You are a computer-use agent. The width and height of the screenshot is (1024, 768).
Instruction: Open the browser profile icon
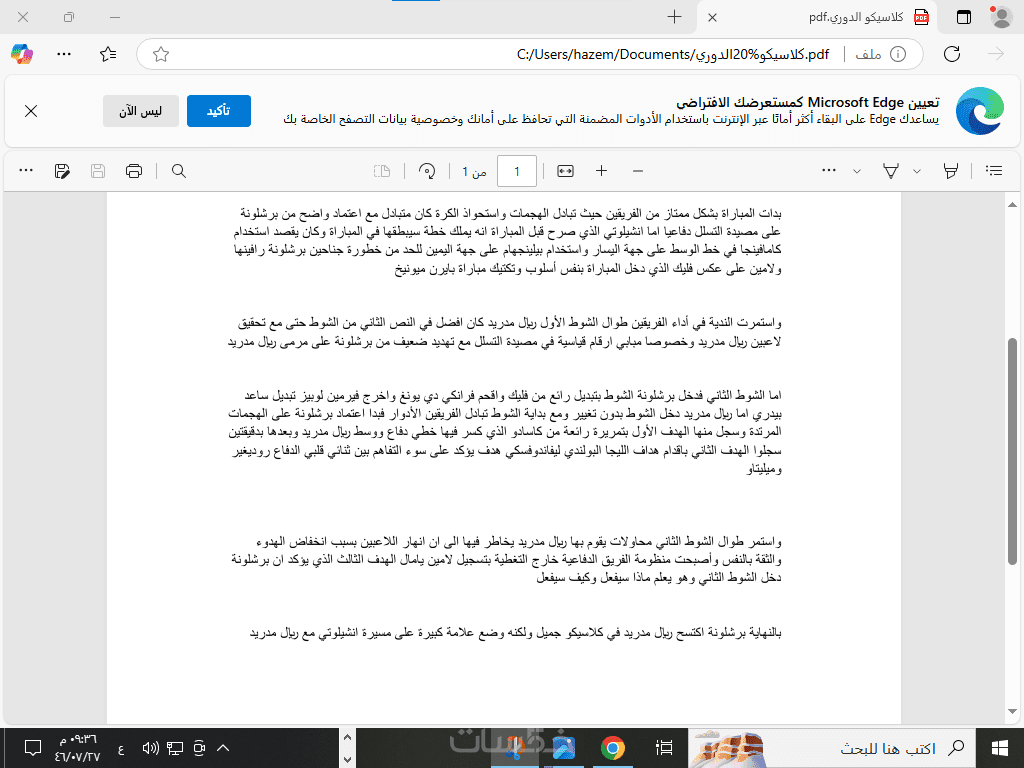coord(1001,17)
